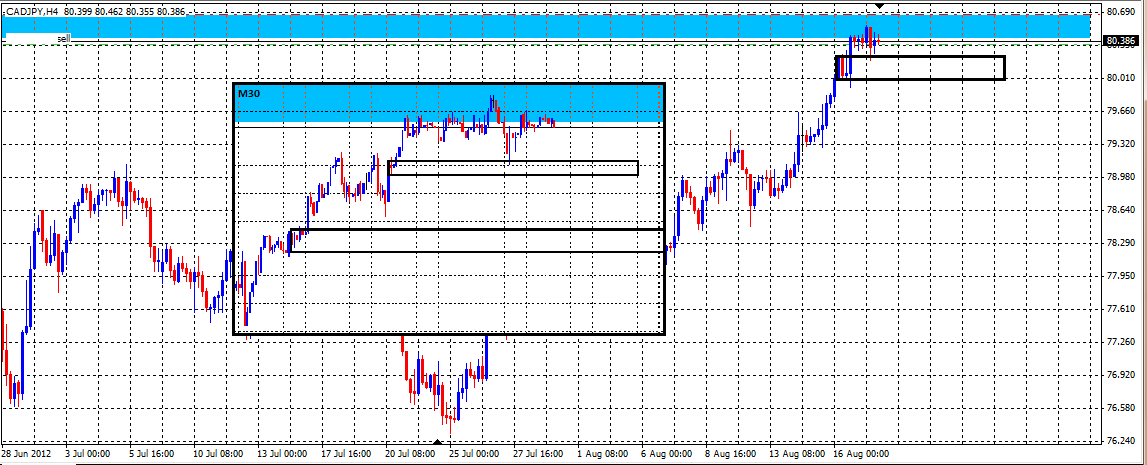The image size is (1147, 465).
Task: Click the 76.240 price at the axis bottom
Action: coord(1120,441)
